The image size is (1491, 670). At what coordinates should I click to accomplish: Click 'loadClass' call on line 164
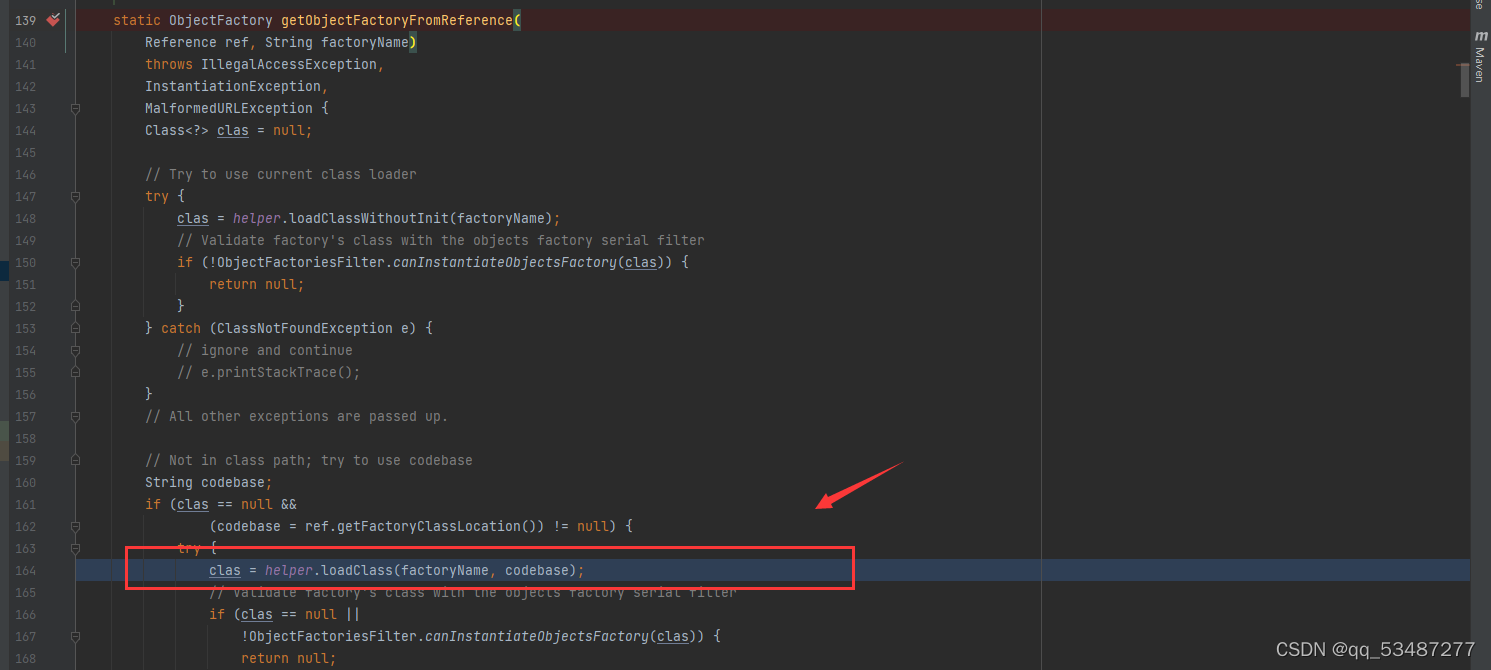pos(357,570)
